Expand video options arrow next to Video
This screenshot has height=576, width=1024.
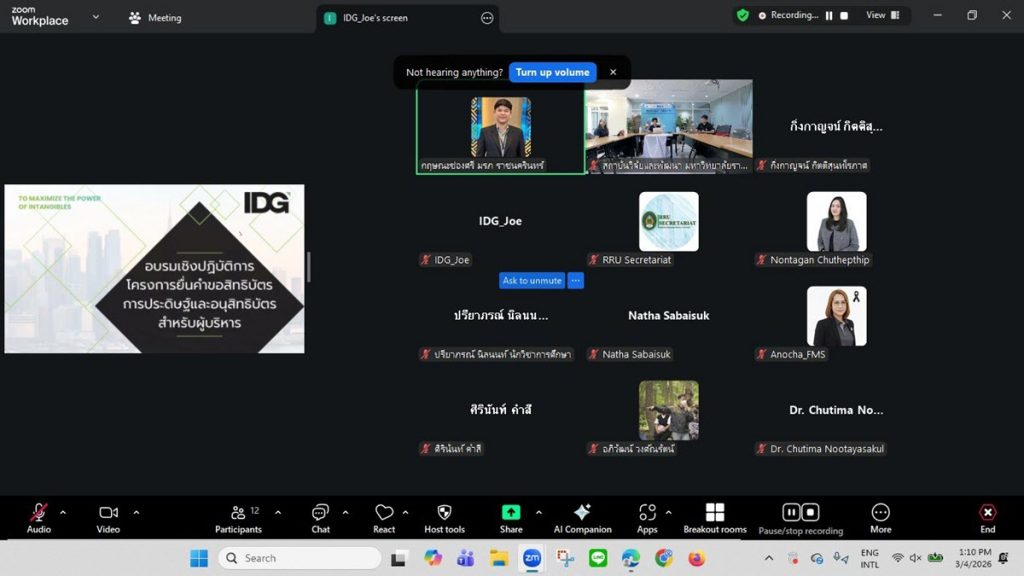tap(136, 513)
